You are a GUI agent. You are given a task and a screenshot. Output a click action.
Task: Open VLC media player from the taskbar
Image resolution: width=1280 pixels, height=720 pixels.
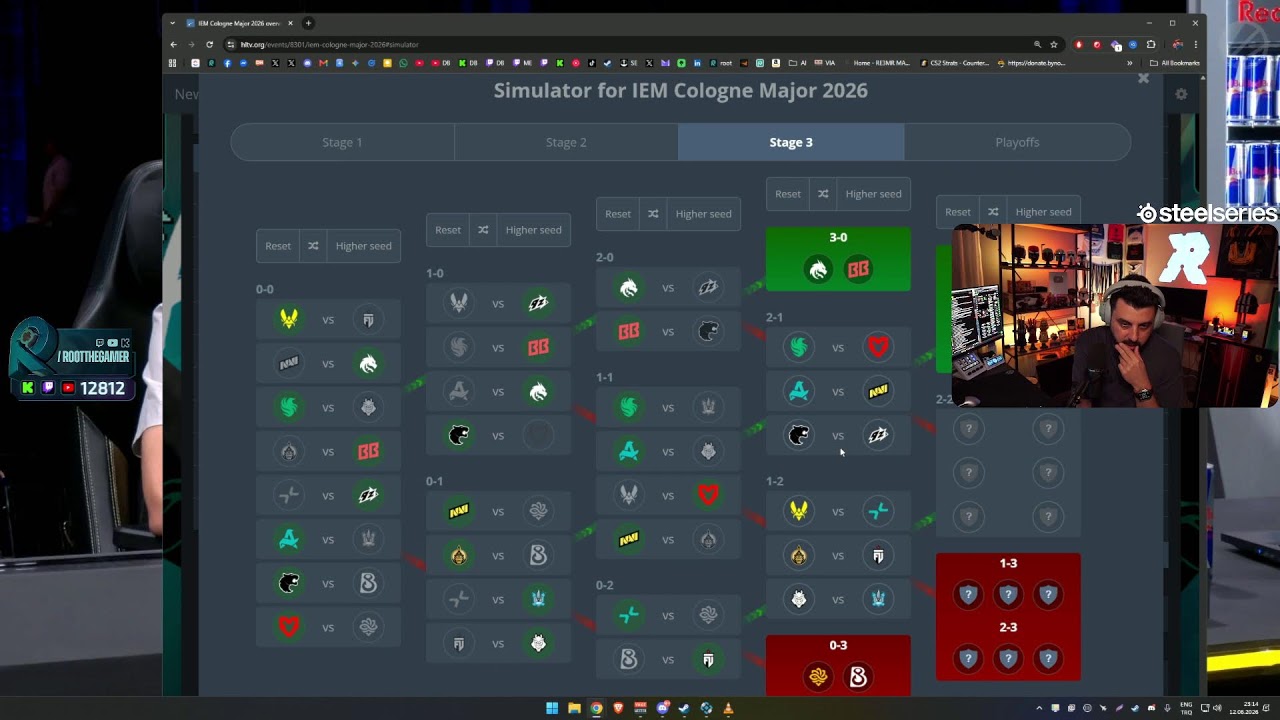pyautogui.click(x=728, y=708)
